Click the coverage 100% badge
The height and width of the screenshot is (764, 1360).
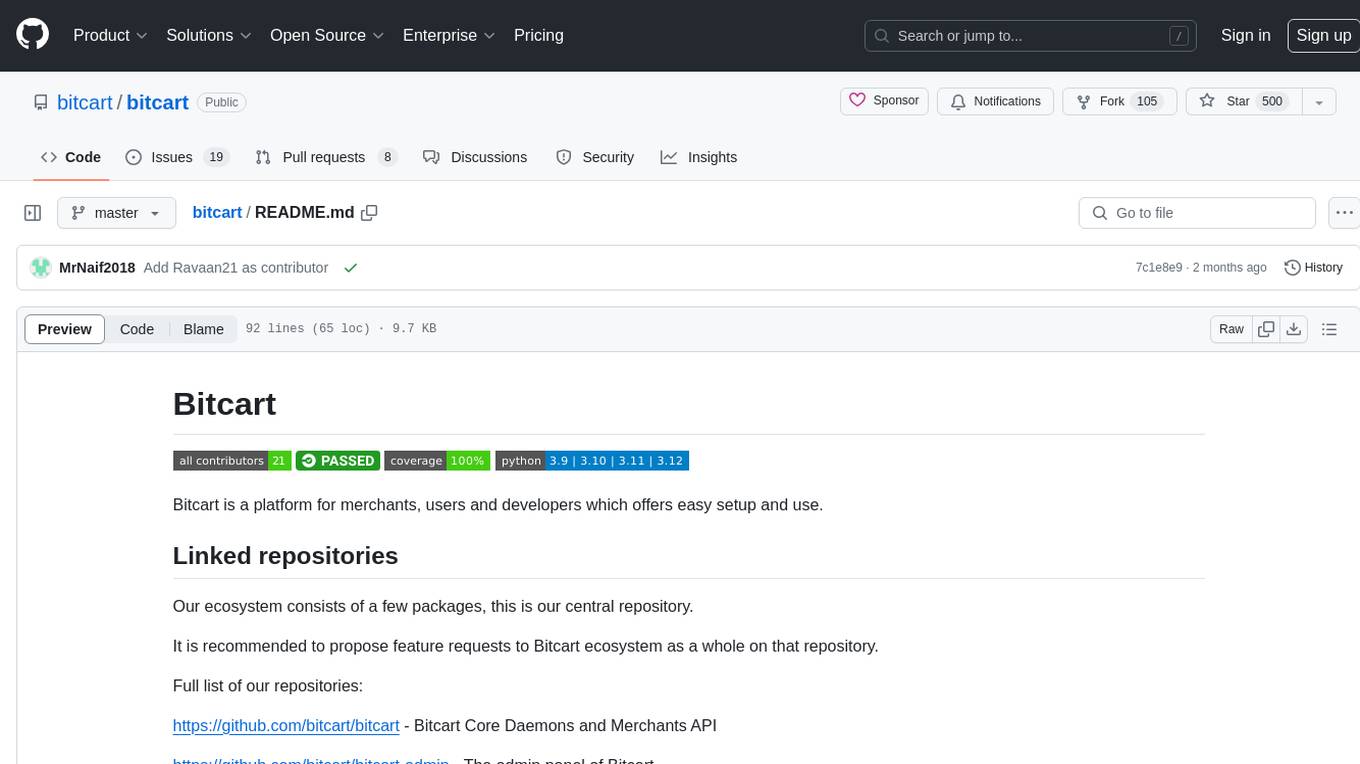437,461
